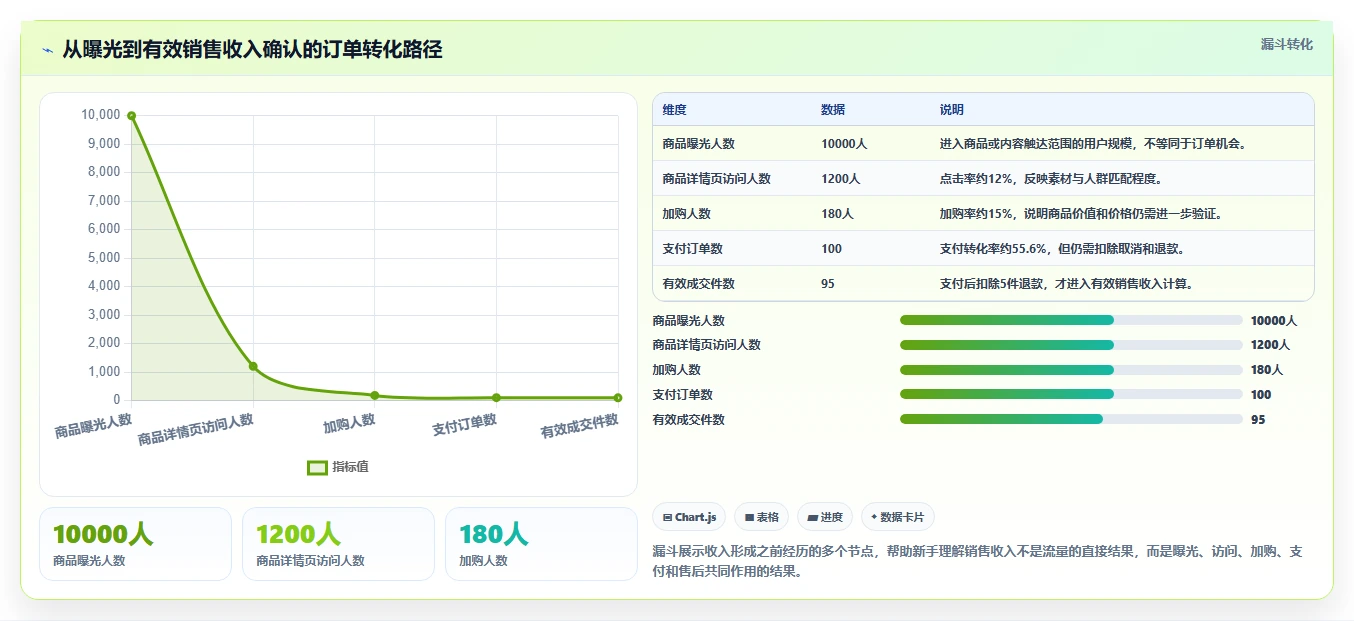Select the 商品详情页访问人数 cell in the table
Viewport: 1354px width, 621px height.
click(x=716, y=179)
